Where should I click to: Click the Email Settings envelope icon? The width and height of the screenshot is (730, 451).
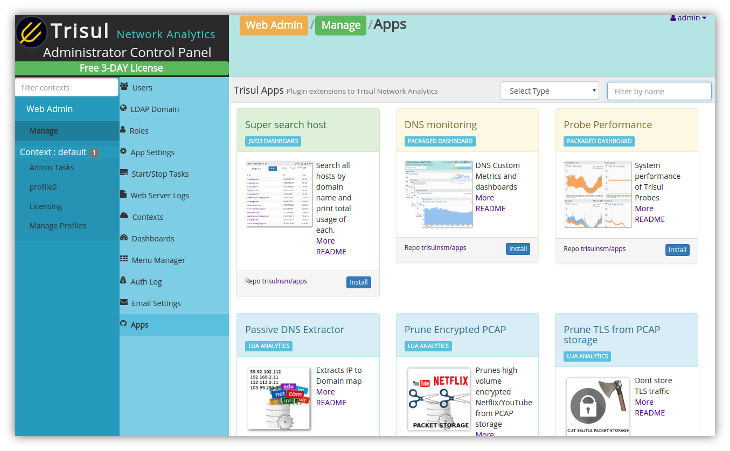click(124, 302)
